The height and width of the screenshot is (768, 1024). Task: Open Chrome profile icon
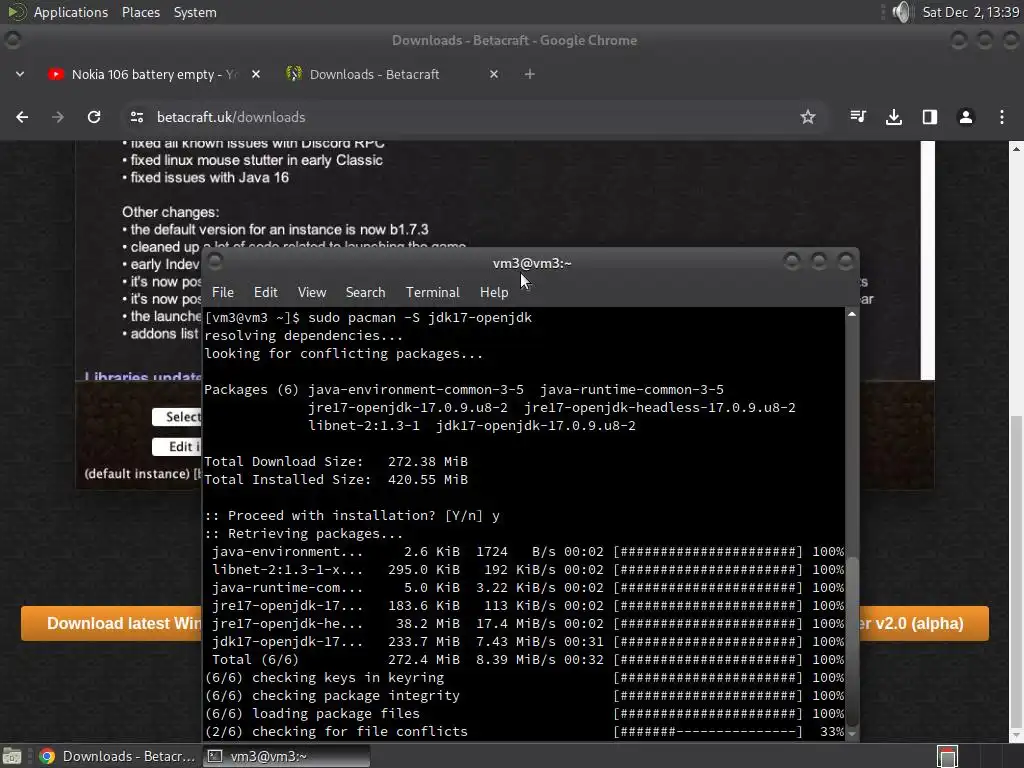click(966, 117)
